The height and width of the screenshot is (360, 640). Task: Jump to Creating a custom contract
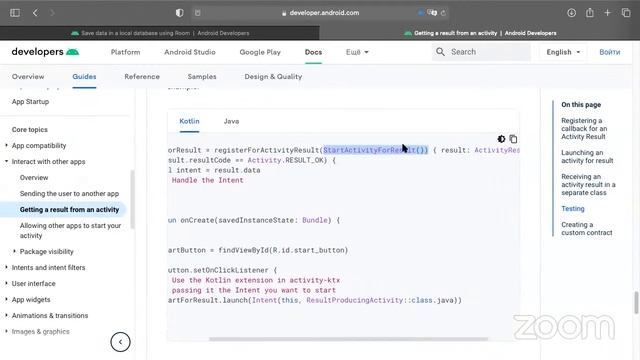point(587,229)
